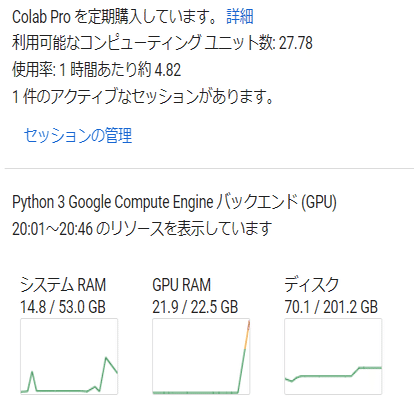The height and width of the screenshot is (414, 414).
Task: Select the システム RAM label
Action: click(x=63, y=285)
